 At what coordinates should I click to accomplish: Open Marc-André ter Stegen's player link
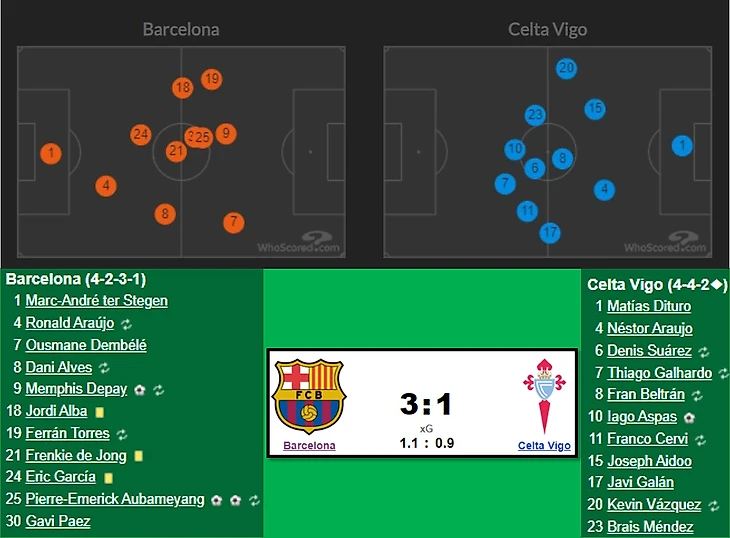96,301
